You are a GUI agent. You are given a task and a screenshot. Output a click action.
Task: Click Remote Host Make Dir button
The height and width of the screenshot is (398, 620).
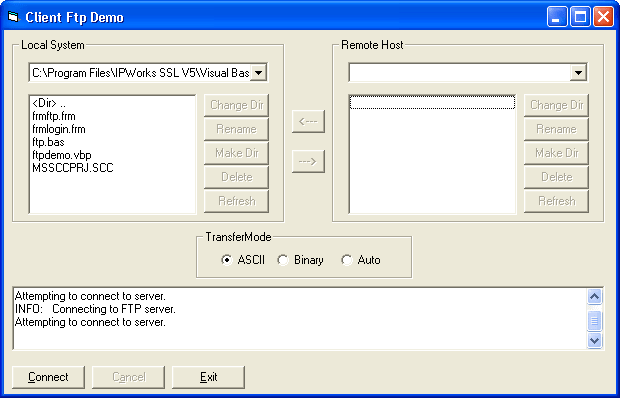click(556, 153)
